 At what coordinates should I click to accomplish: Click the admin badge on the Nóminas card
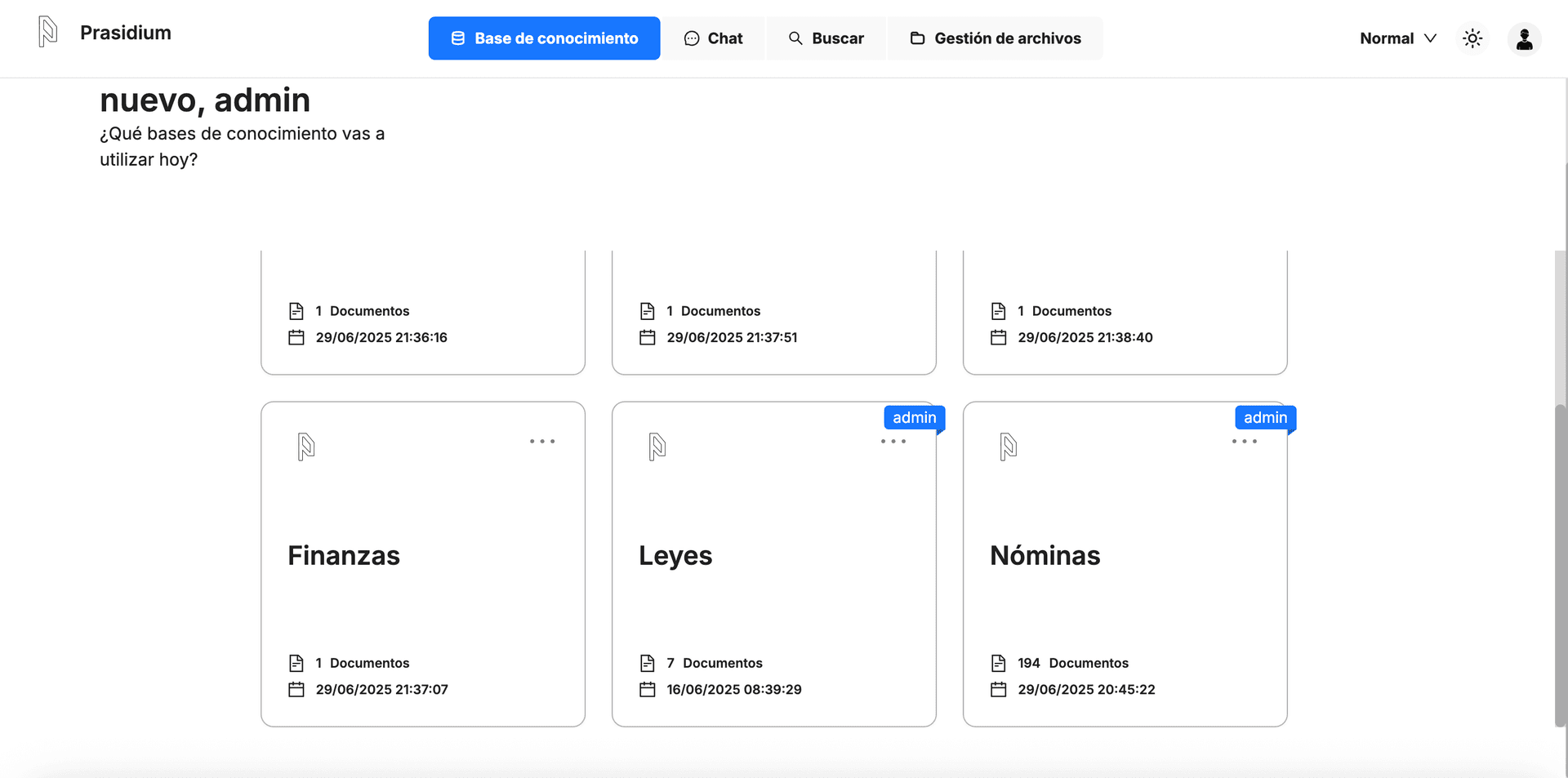coord(1265,417)
